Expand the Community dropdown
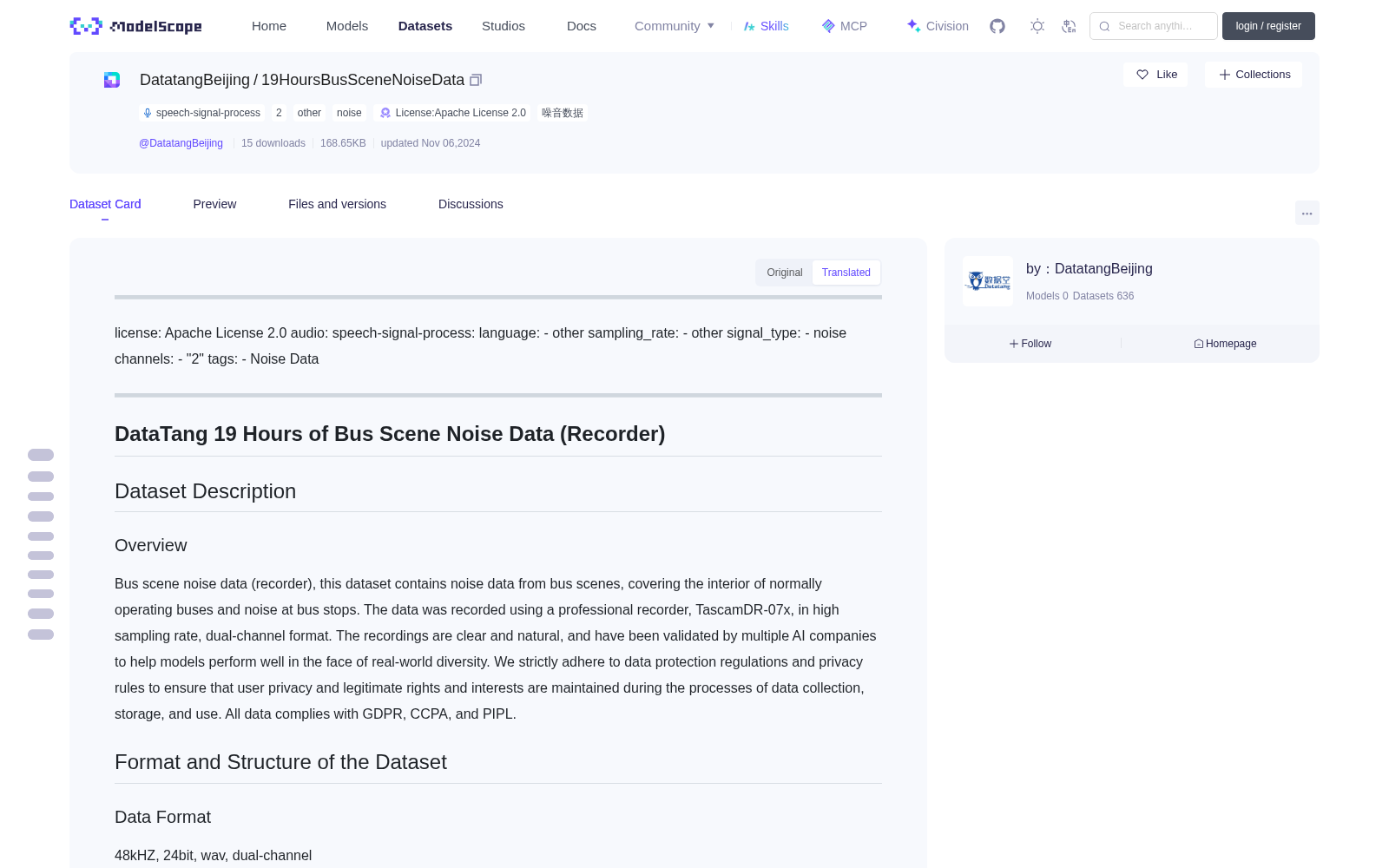Image resolution: width=1389 pixels, height=868 pixels. pyautogui.click(x=675, y=26)
